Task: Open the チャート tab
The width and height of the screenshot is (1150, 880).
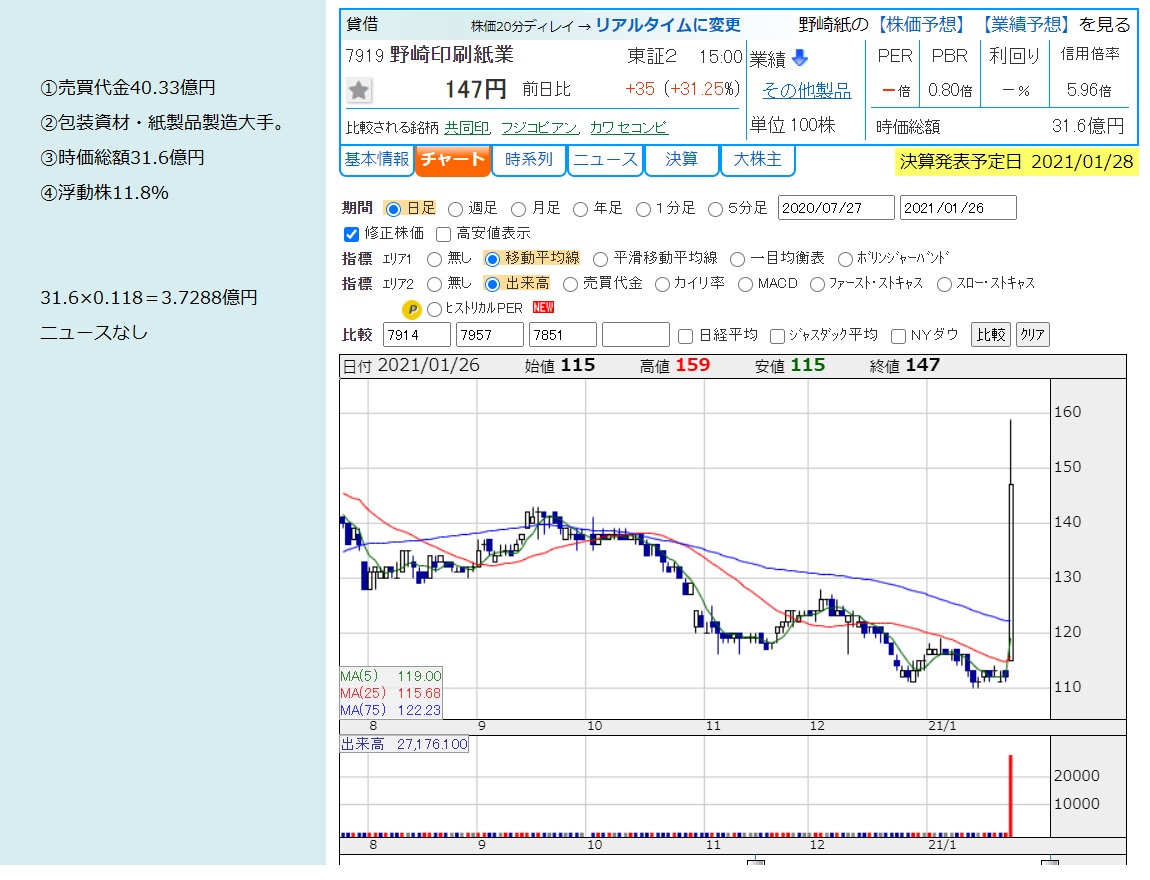Action: [x=453, y=160]
